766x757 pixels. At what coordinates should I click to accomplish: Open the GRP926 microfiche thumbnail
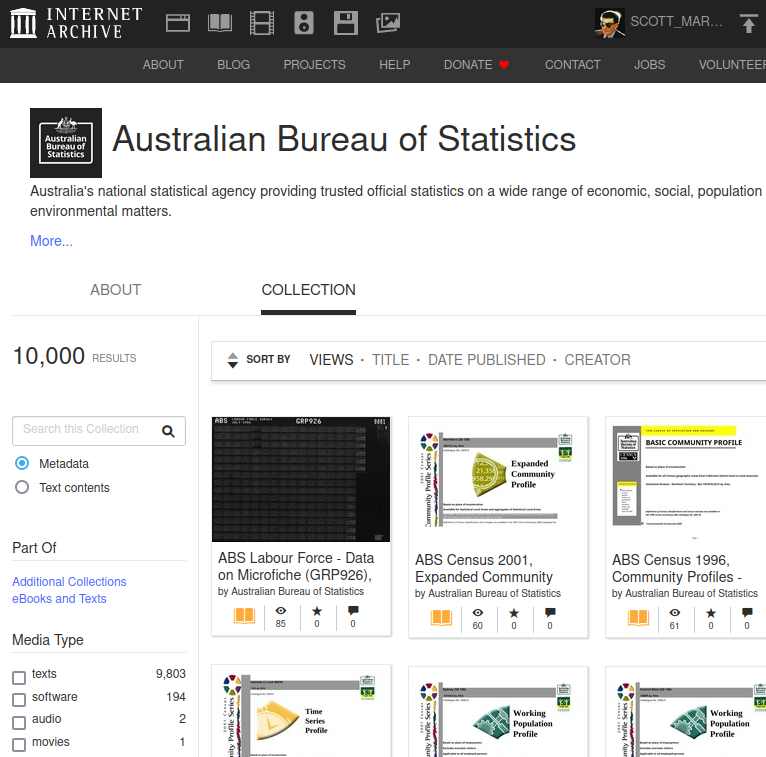[301, 479]
